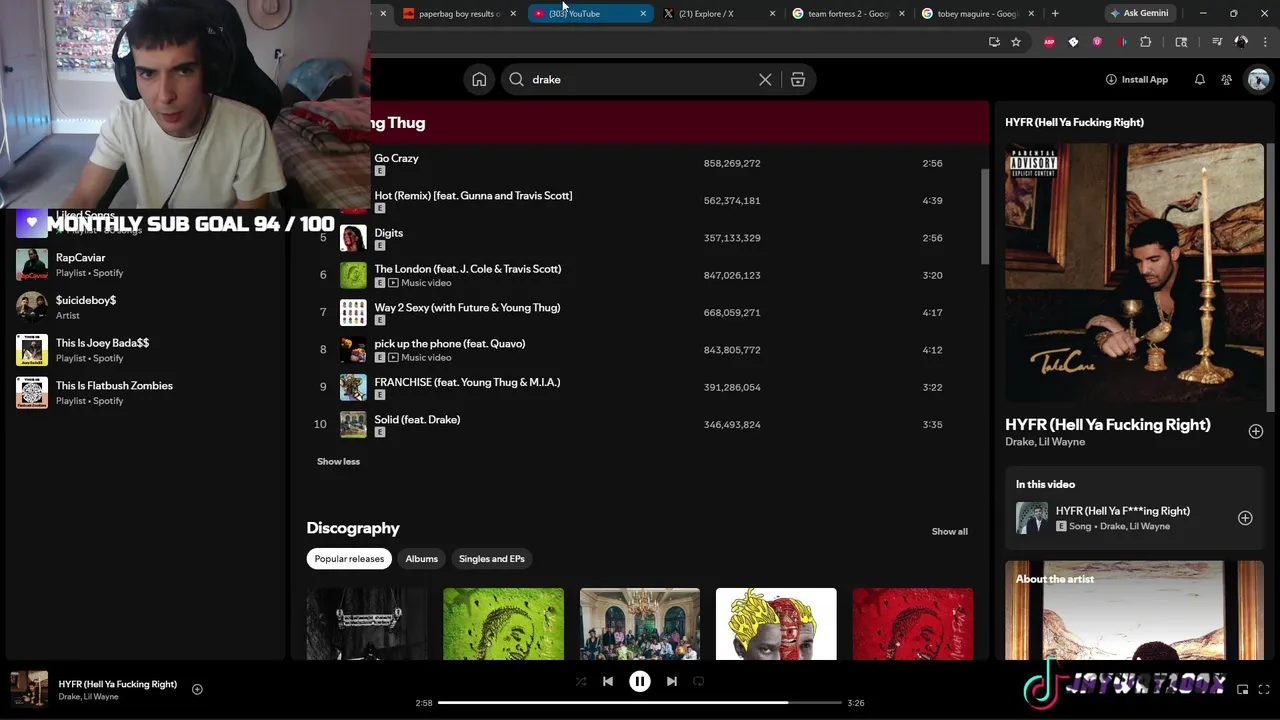Open the Chrome side panel search icon
1280x720 pixels.
(x=1181, y=42)
